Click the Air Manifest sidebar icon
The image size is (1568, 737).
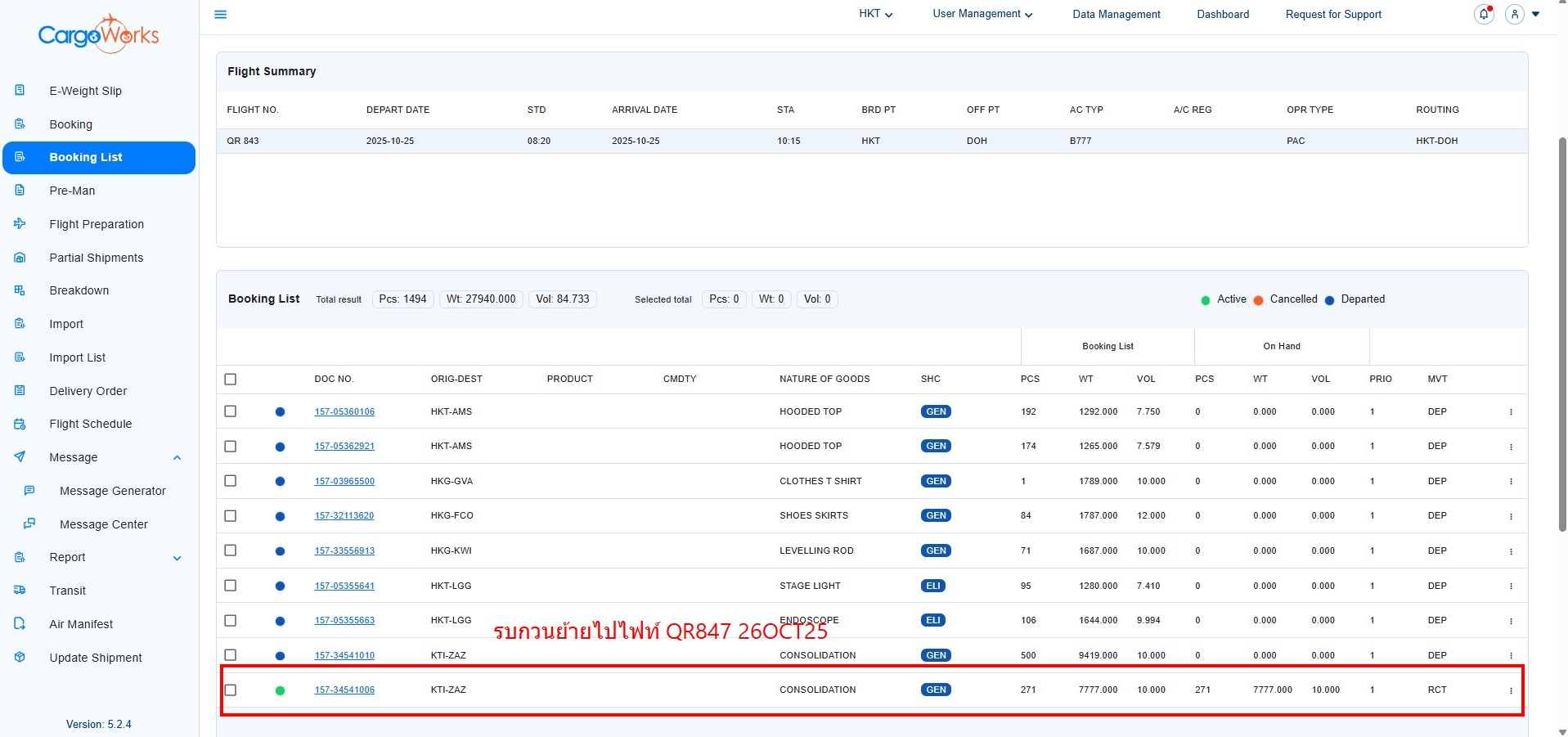(20, 623)
